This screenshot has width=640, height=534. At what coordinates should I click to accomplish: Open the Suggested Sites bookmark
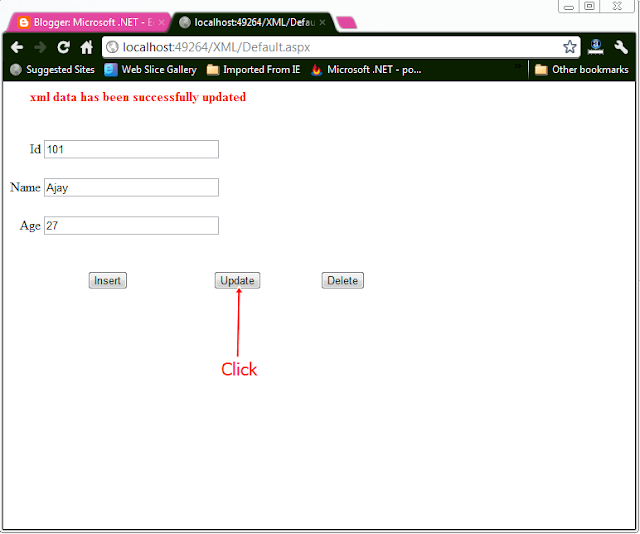point(52,70)
